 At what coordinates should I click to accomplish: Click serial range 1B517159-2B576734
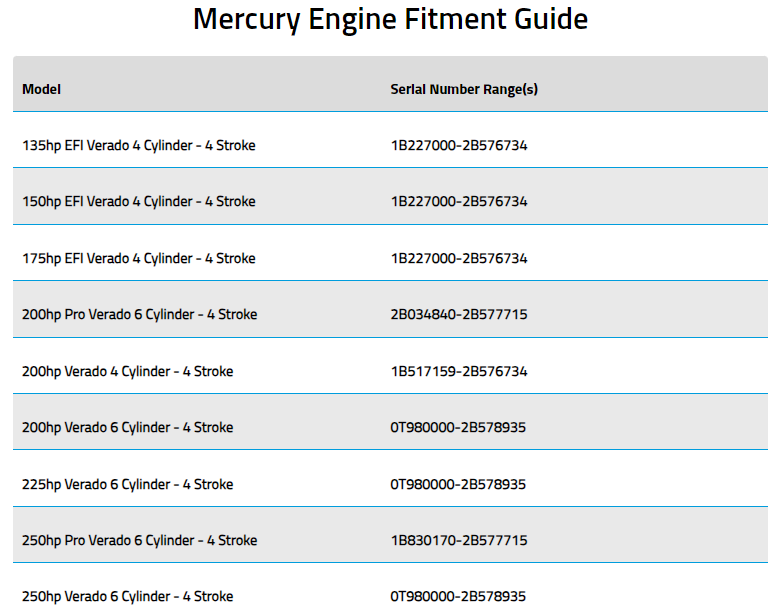tap(459, 372)
